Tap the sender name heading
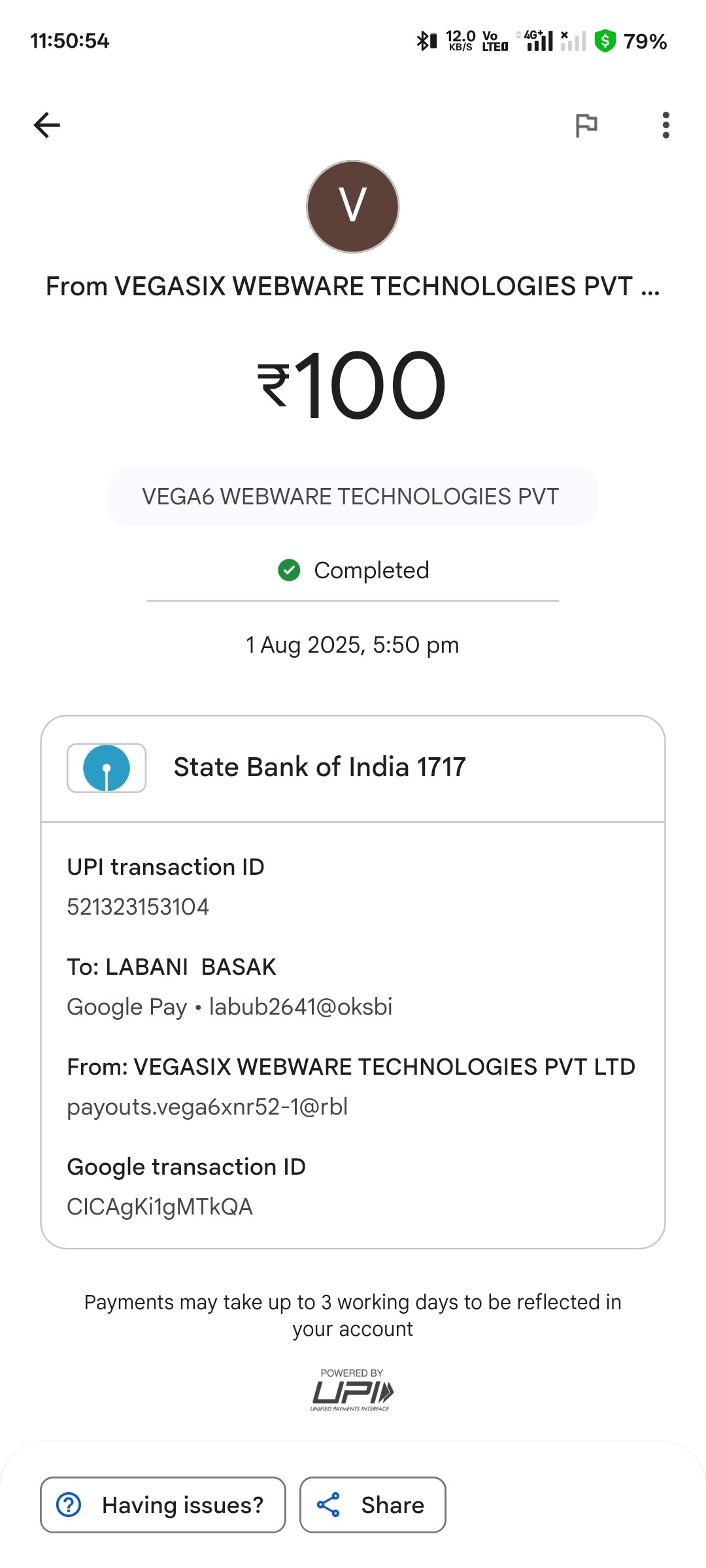Screen dimensions: 706x1568 click(352, 286)
